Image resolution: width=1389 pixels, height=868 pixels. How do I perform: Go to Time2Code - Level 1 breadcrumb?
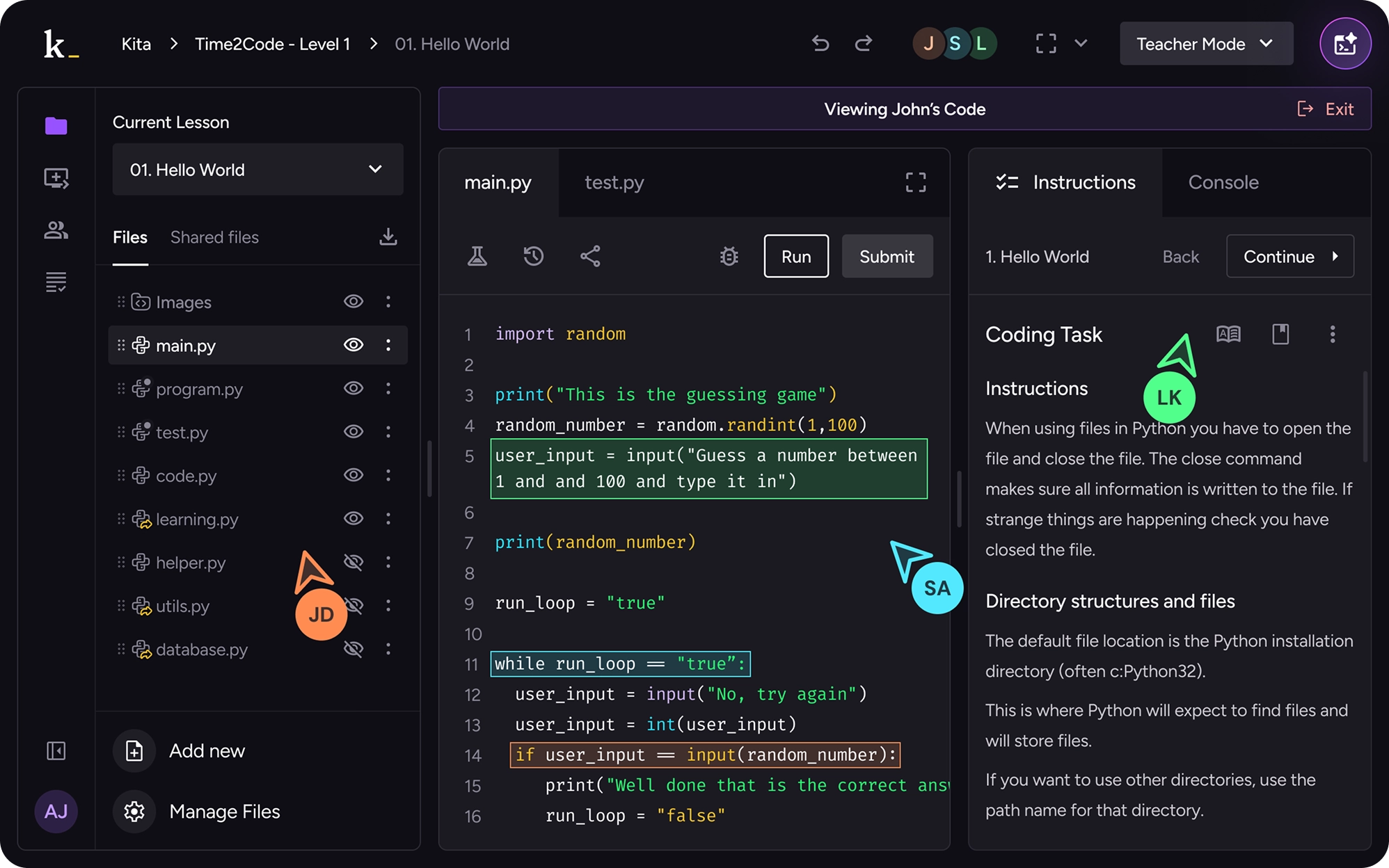pyautogui.click(x=273, y=44)
